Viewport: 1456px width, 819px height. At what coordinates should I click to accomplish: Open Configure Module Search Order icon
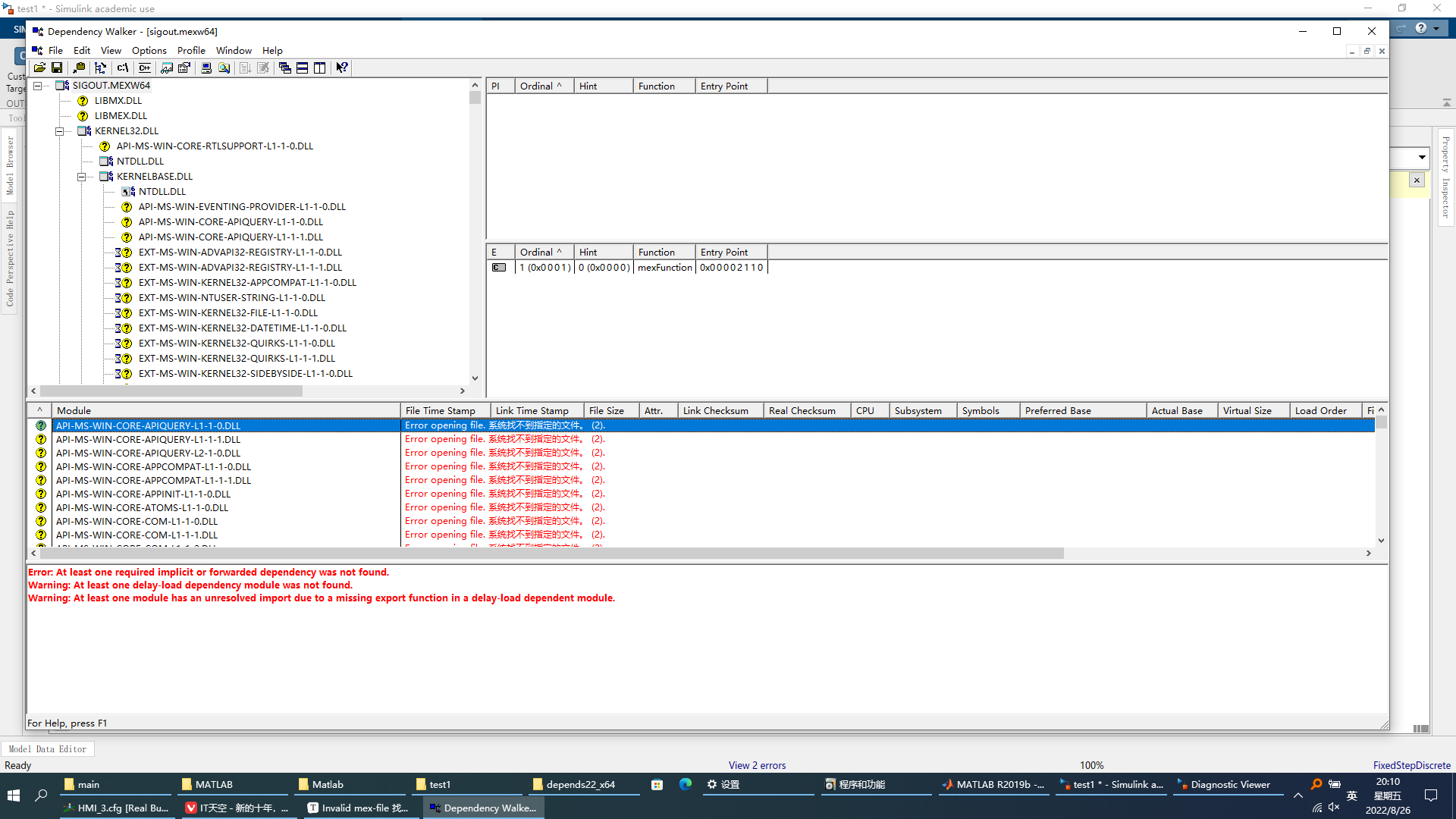tap(224, 68)
